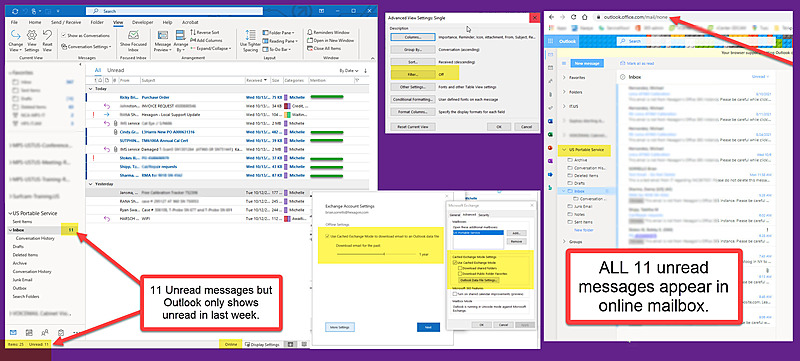The height and width of the screenshot is (361, 800).
Task: Switch to the Developer ribbon tab
Action: 142,22
